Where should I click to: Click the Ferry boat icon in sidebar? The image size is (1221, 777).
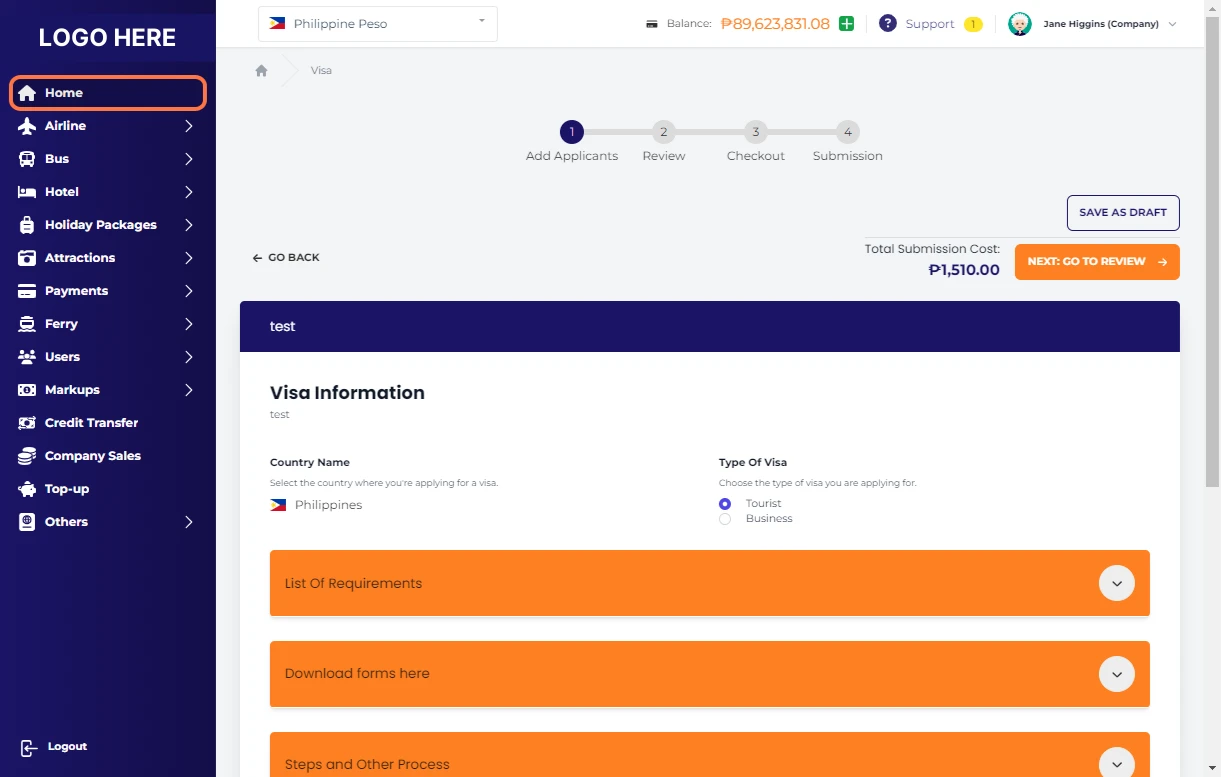[27, 324]
